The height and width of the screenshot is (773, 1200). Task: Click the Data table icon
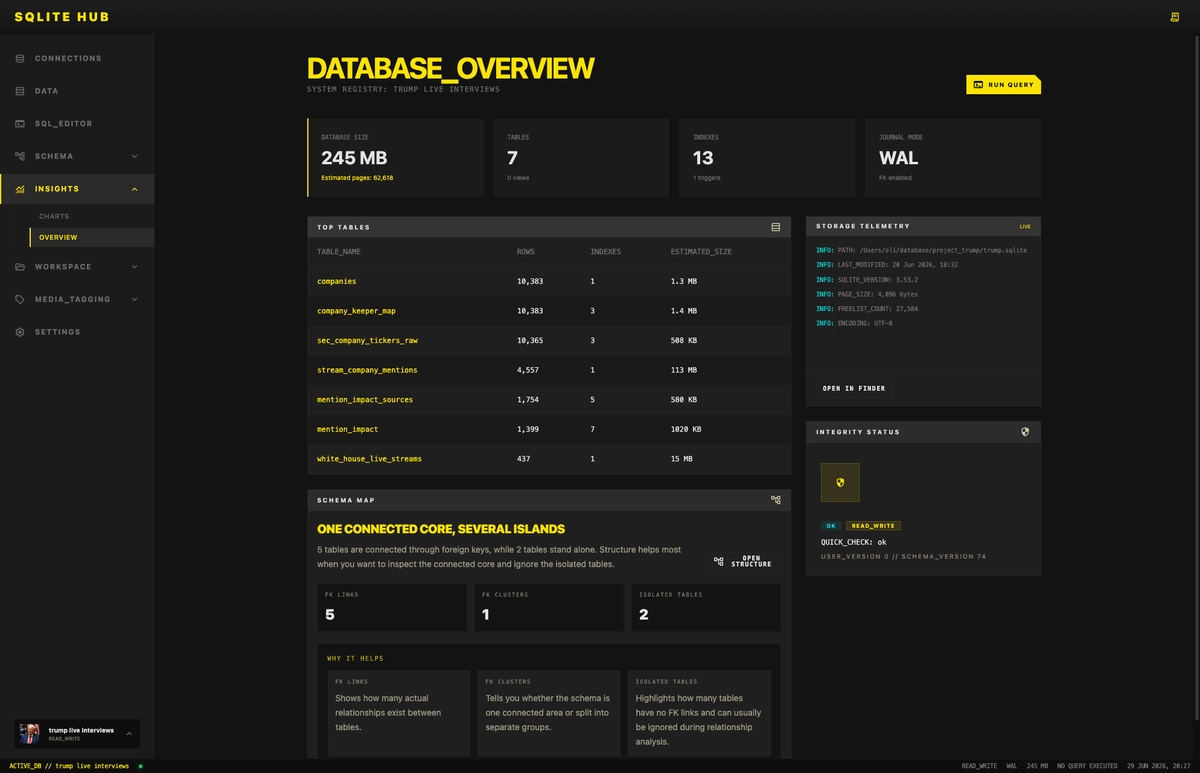[20, 91]
